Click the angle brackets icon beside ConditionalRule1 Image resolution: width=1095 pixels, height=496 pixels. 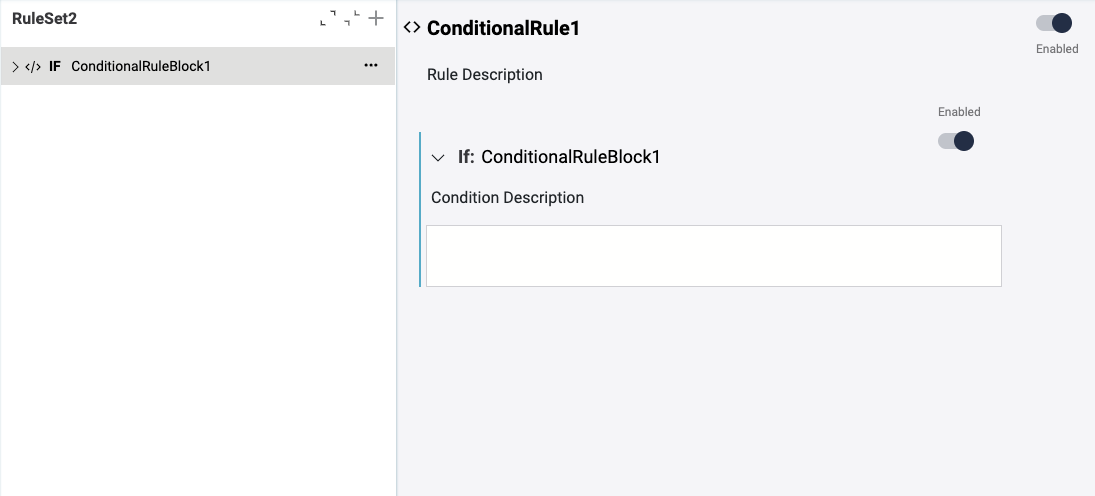[411, 28]
